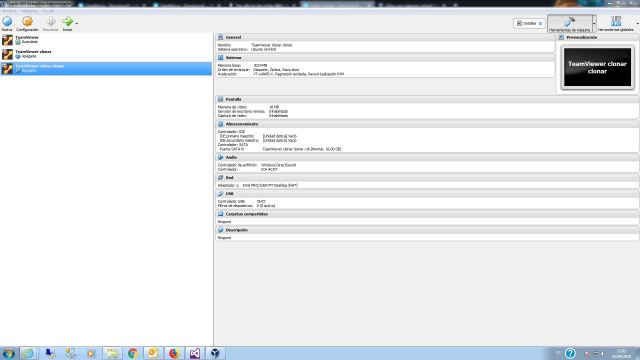
Task: Click the Nombre value in General section
Action: tap(271, 45)
